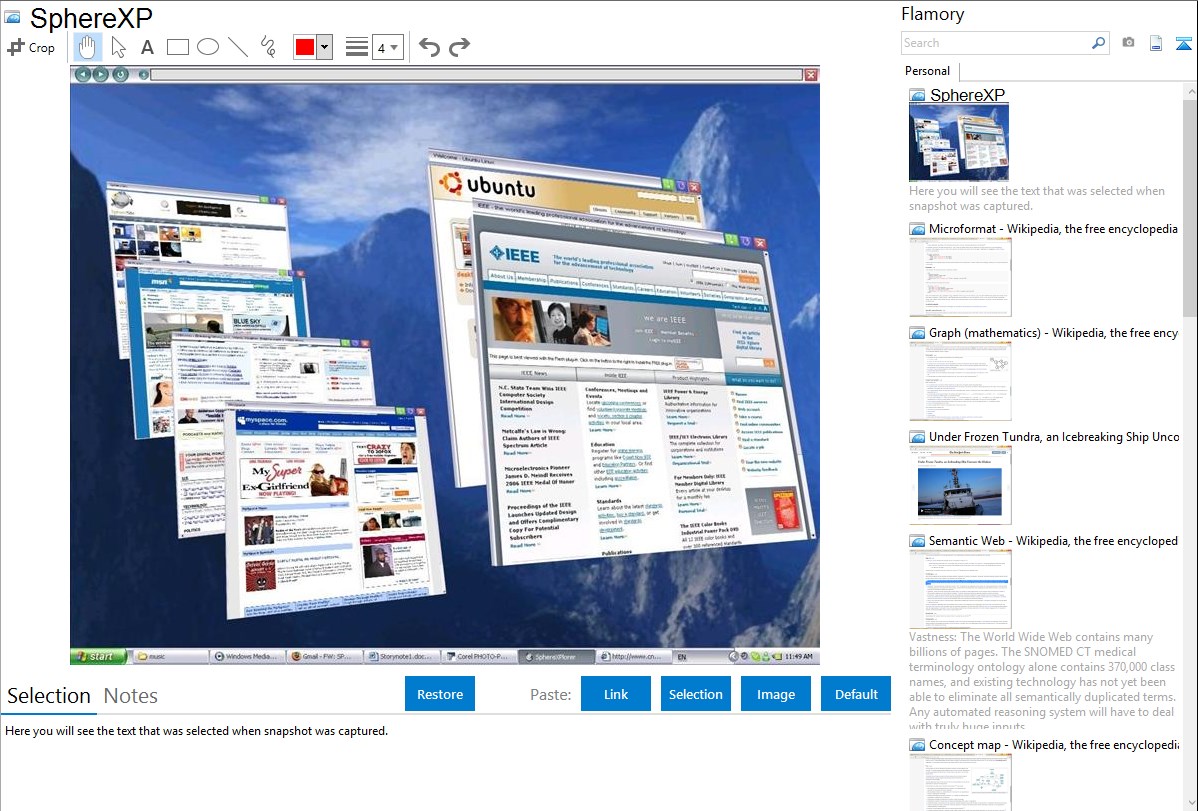Screen dimensions: 1198x811
Task: Switch to the Selection tab
Action: click(49, 696)
